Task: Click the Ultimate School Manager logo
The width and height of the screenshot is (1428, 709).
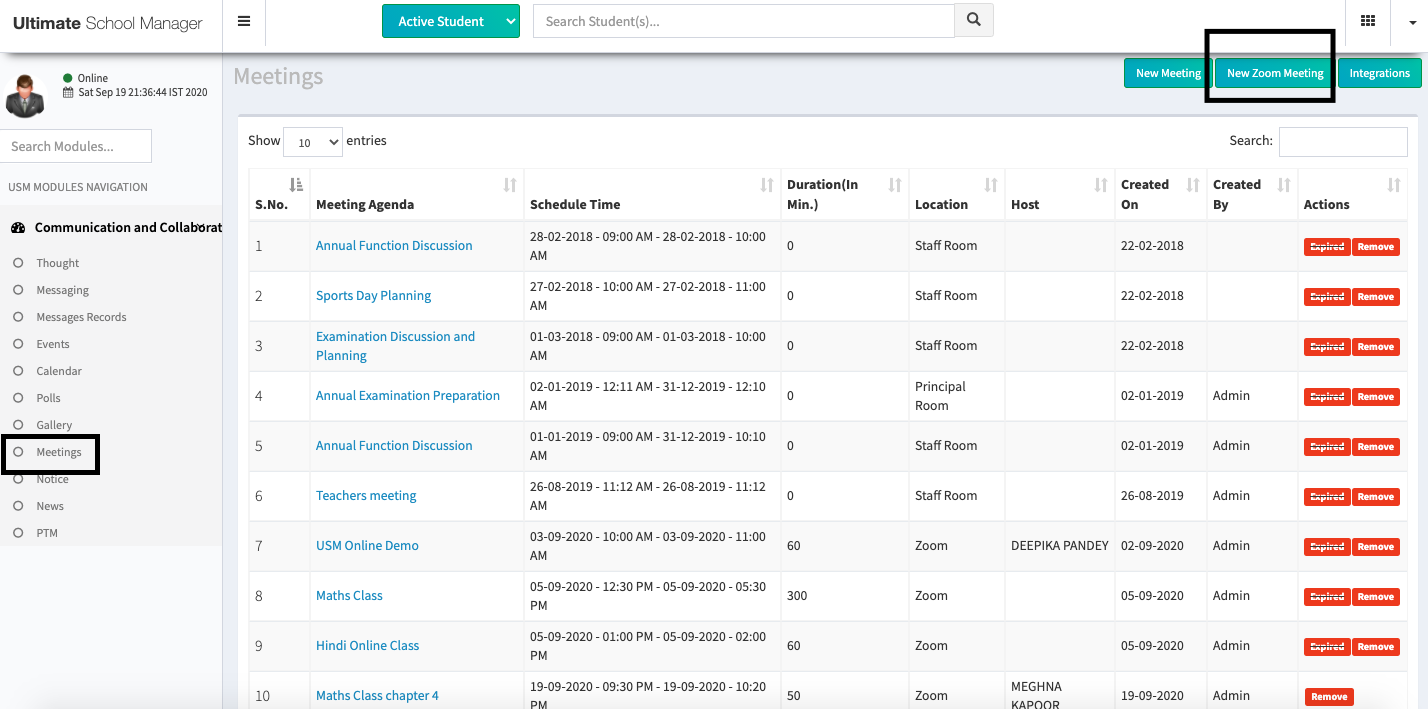Action: (x=108, y=23)
